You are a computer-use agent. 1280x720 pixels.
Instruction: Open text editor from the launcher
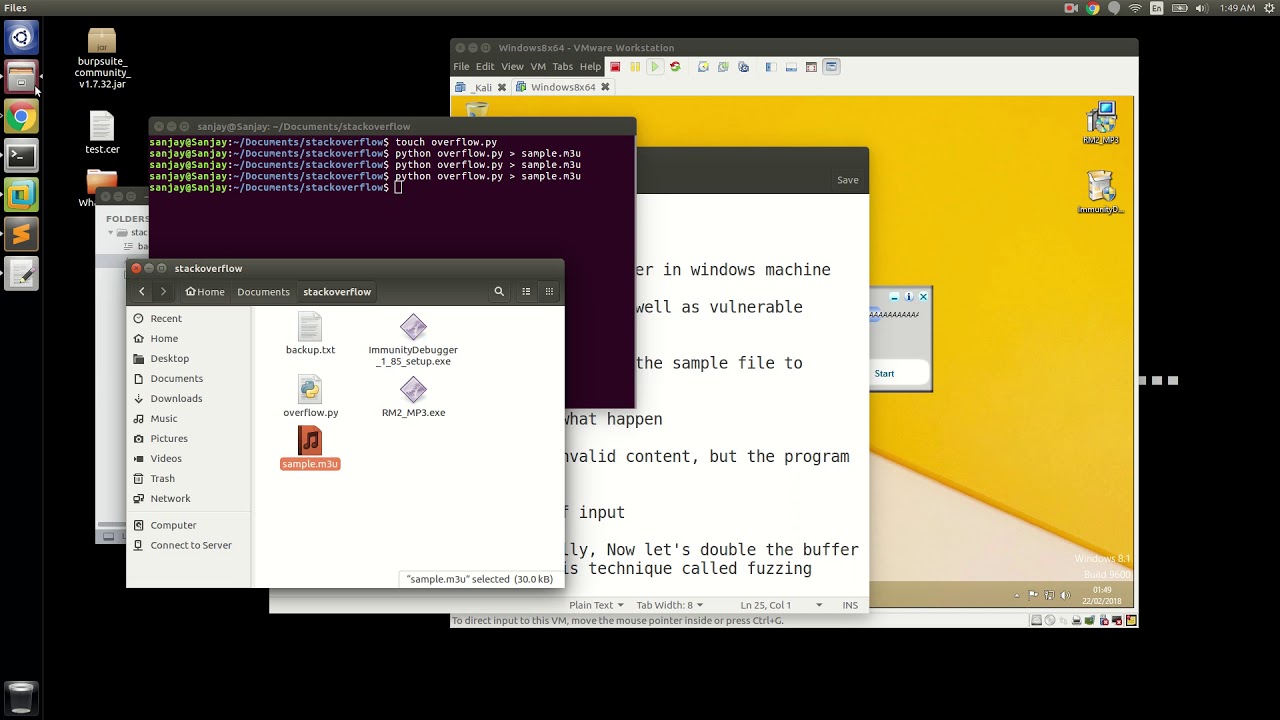tap(21, 273)
